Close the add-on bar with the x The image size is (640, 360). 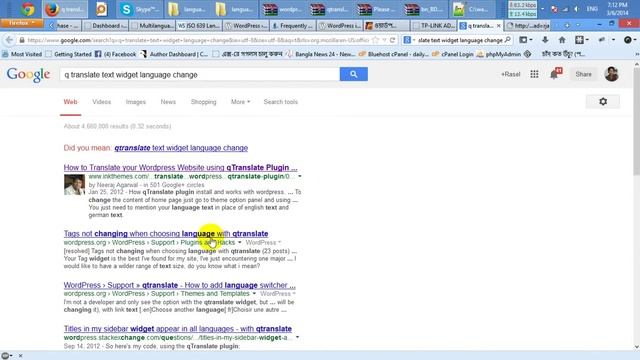coord(20,356)
